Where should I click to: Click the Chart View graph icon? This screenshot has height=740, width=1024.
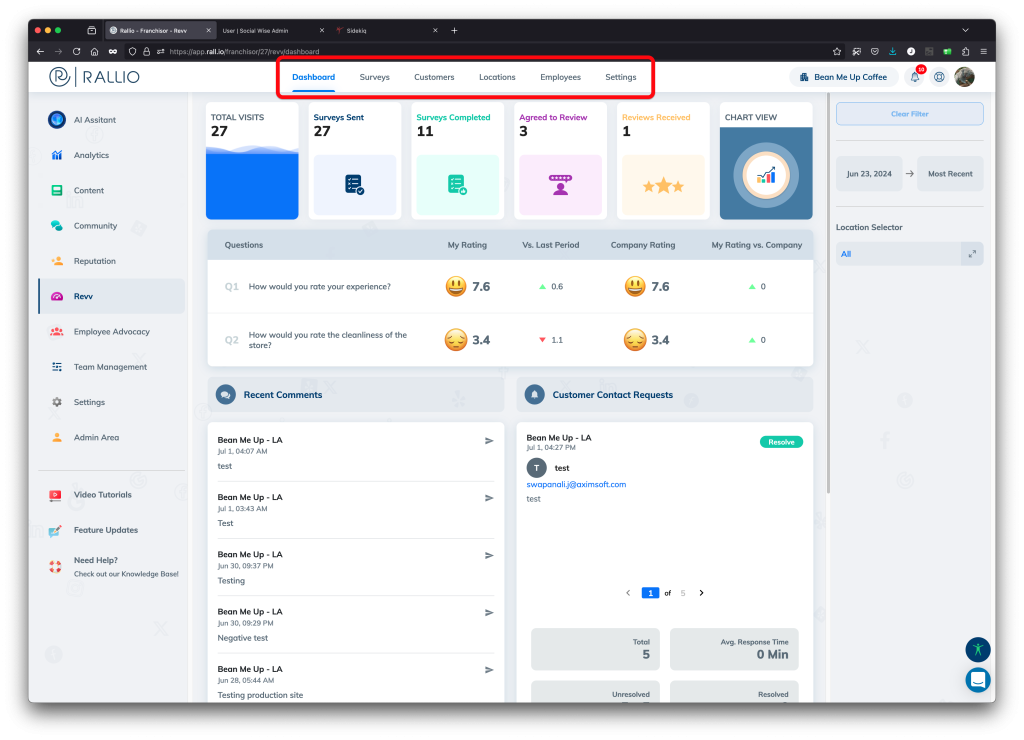767,176
